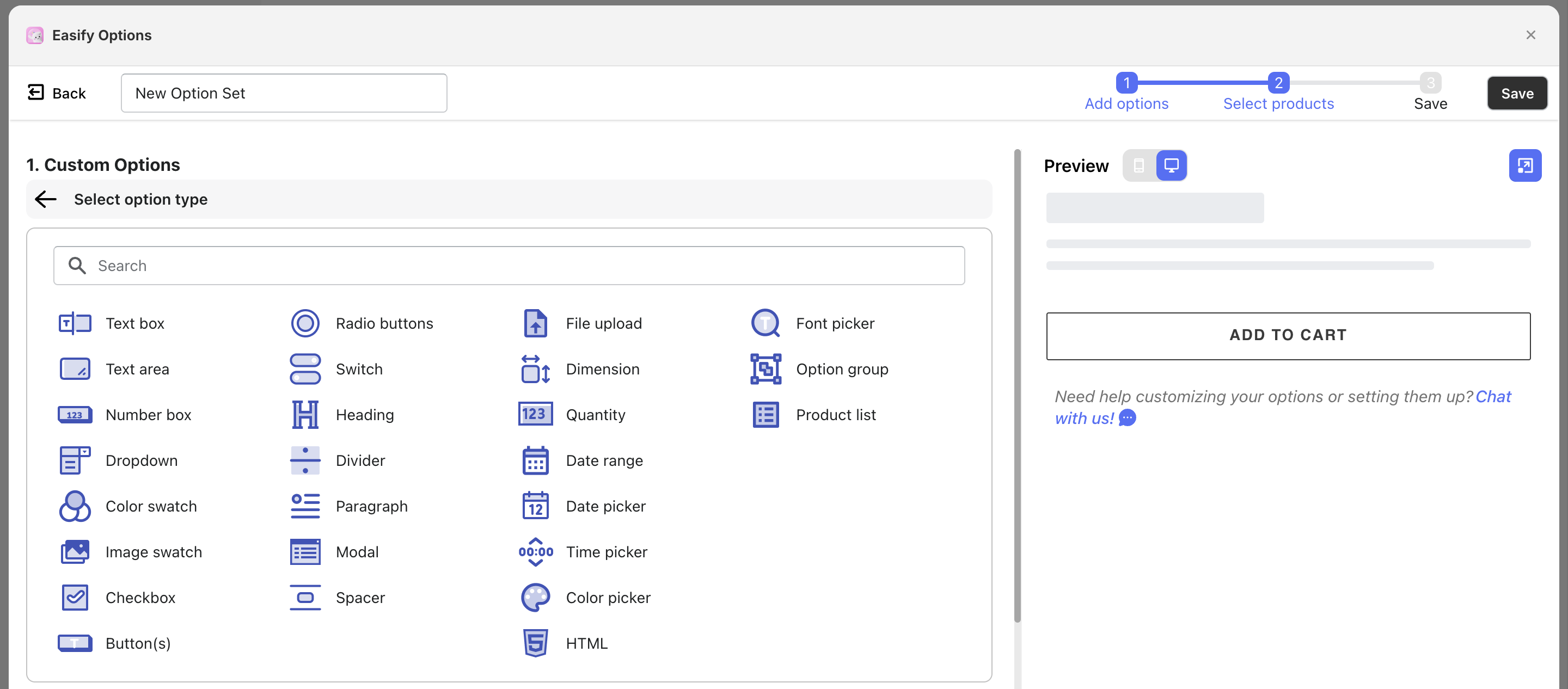Click the black Save button

coord(1517,93)
